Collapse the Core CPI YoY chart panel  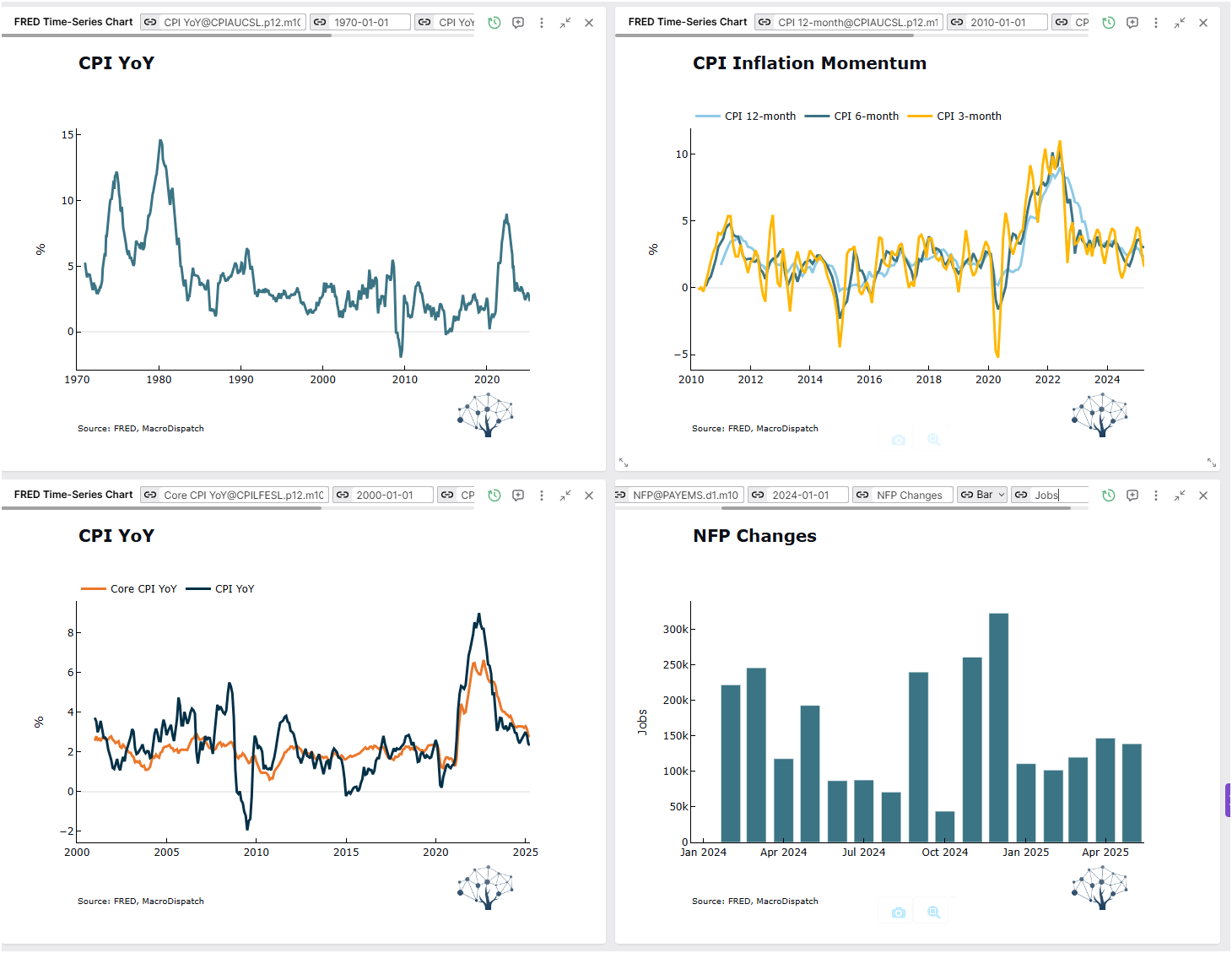click(x=565, y=495)
